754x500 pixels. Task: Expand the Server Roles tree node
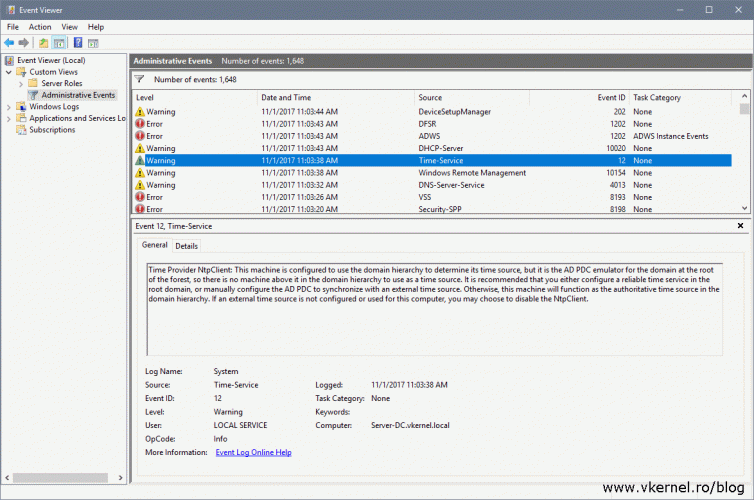[21, 84]
